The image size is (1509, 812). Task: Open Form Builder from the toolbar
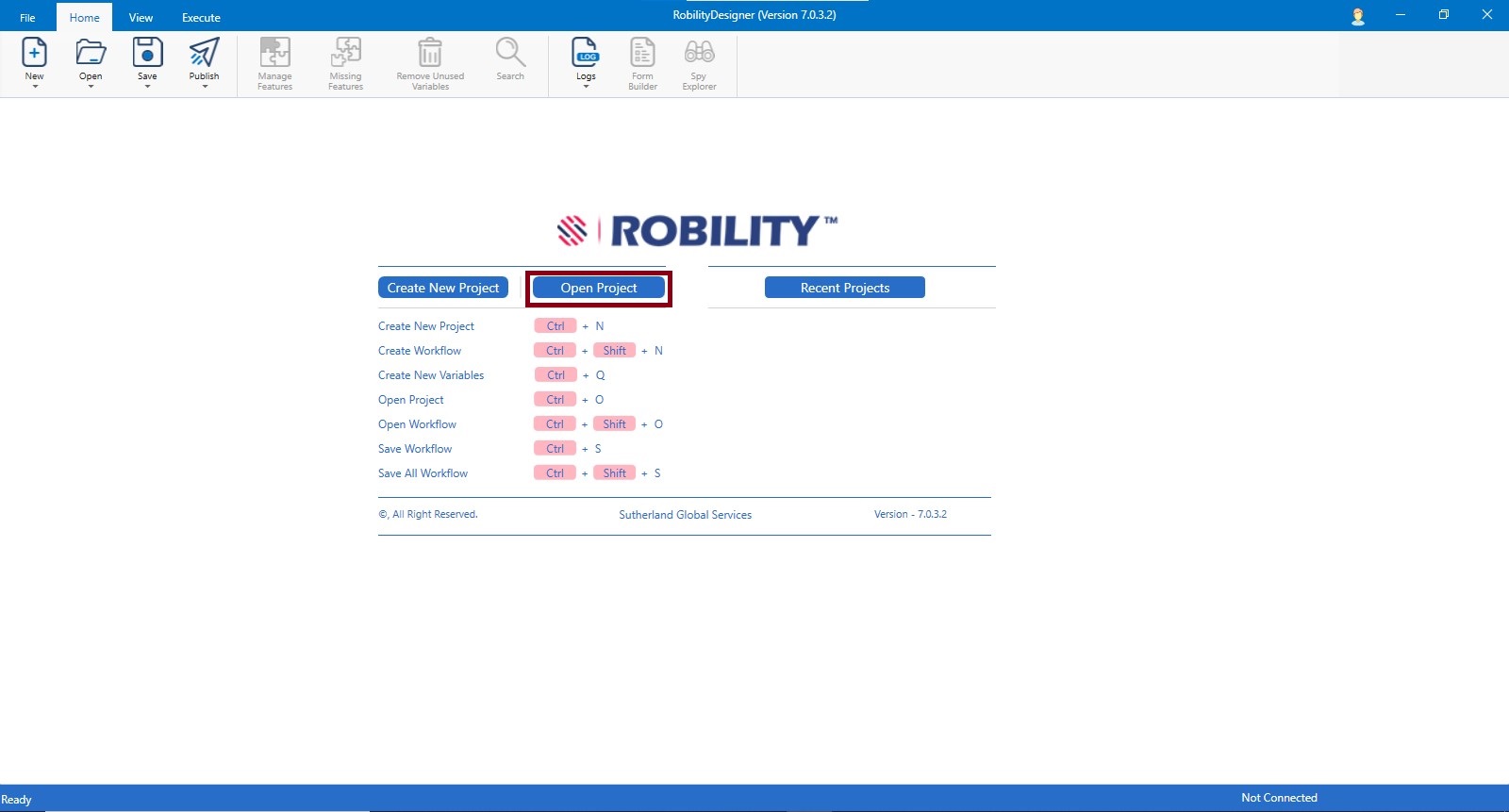click(642, 52)
